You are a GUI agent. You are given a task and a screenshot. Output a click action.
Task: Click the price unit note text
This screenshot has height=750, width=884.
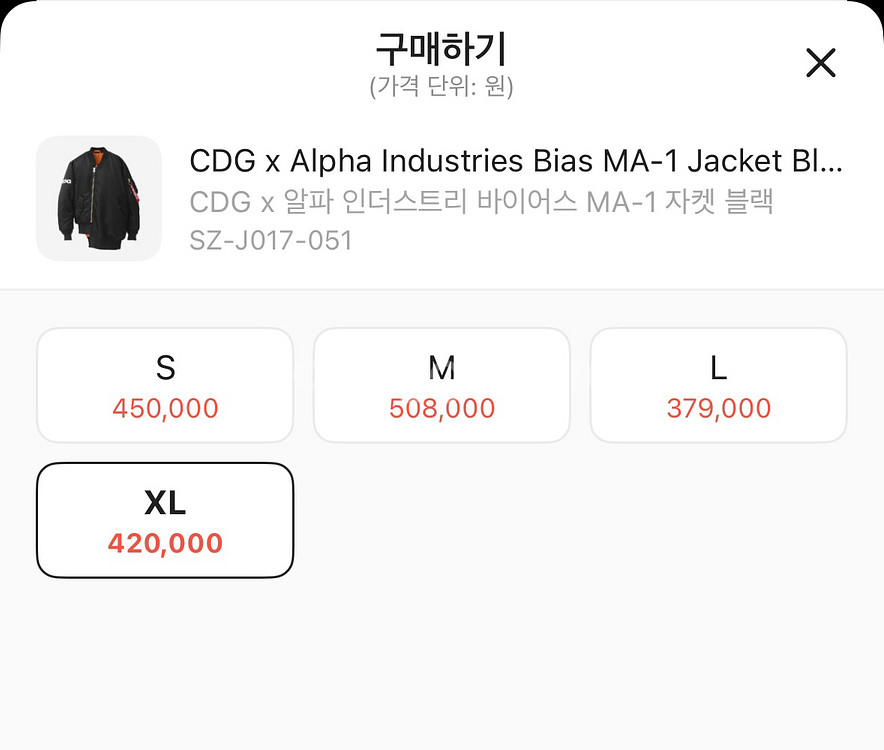tap(442, 88)
